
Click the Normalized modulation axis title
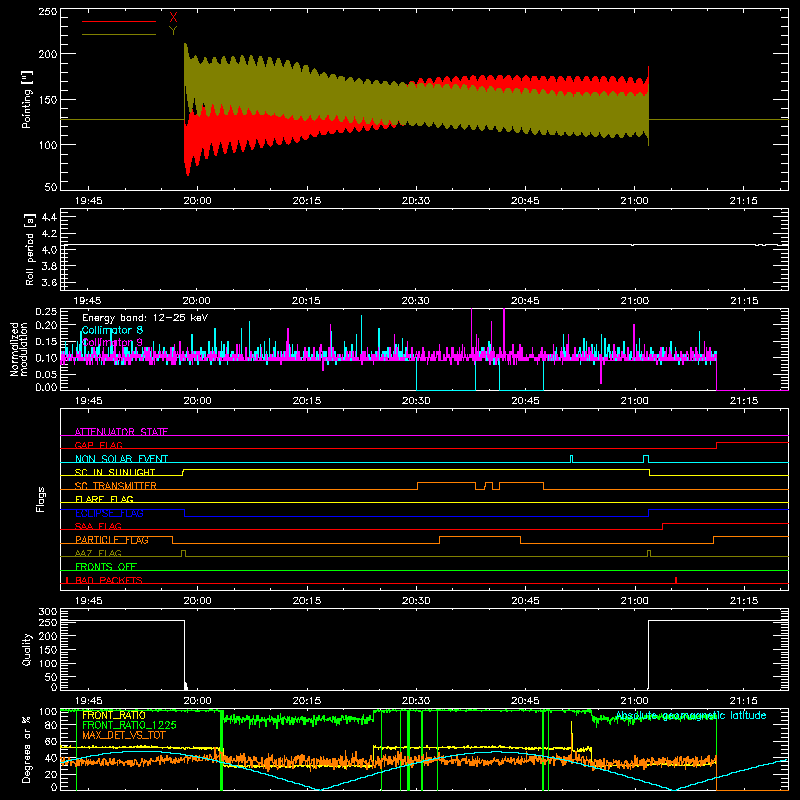coord(18,349)
